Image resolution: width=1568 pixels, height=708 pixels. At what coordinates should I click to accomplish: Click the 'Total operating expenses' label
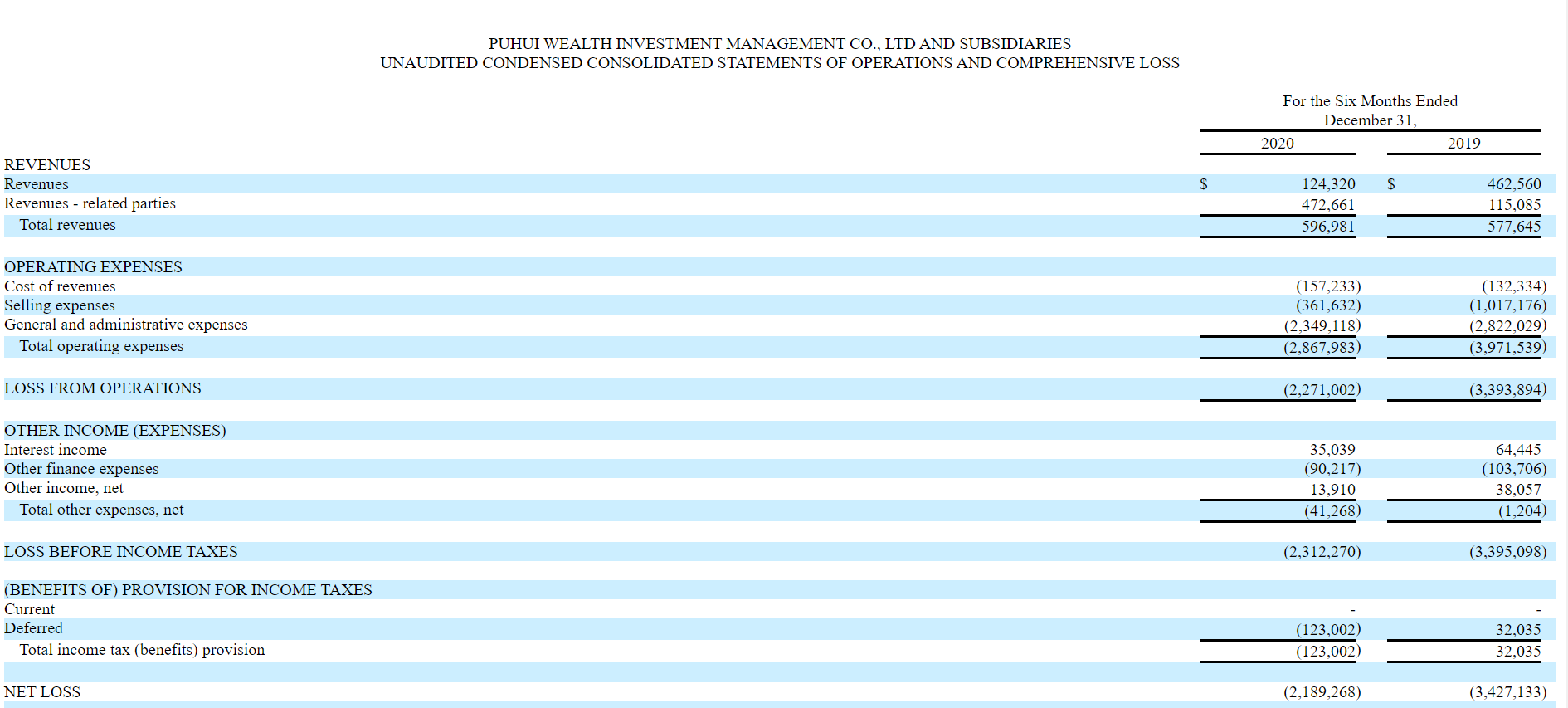point(102,346)
